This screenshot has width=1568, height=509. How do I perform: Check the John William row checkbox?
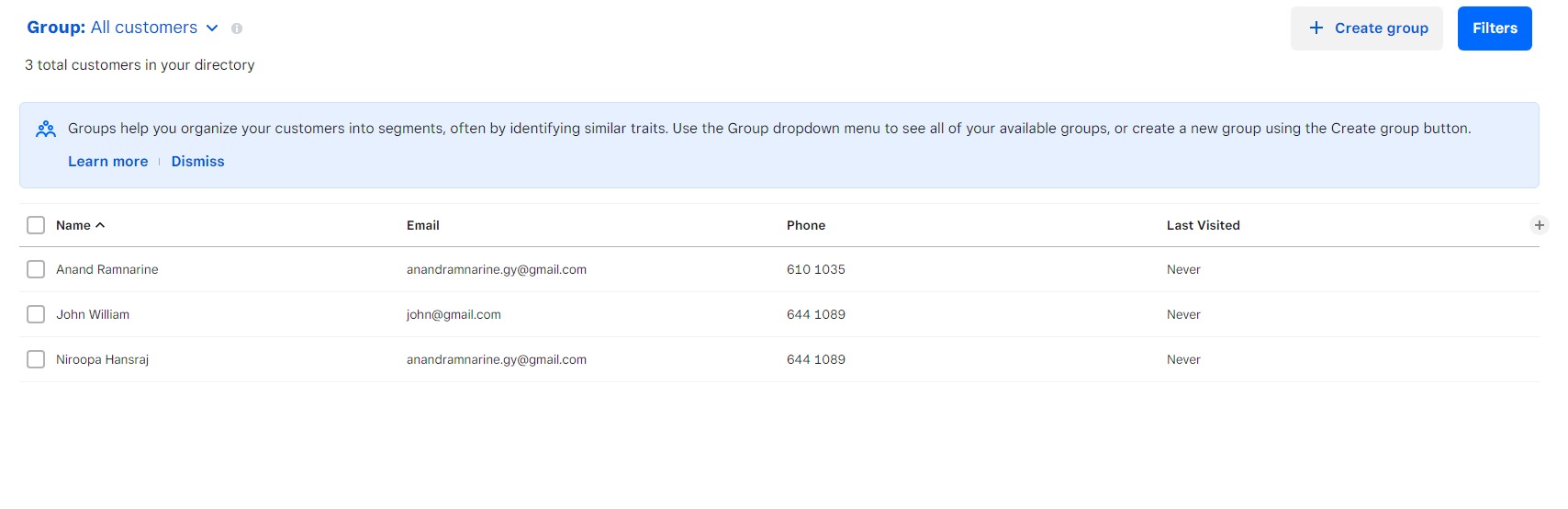click(36, 314)
